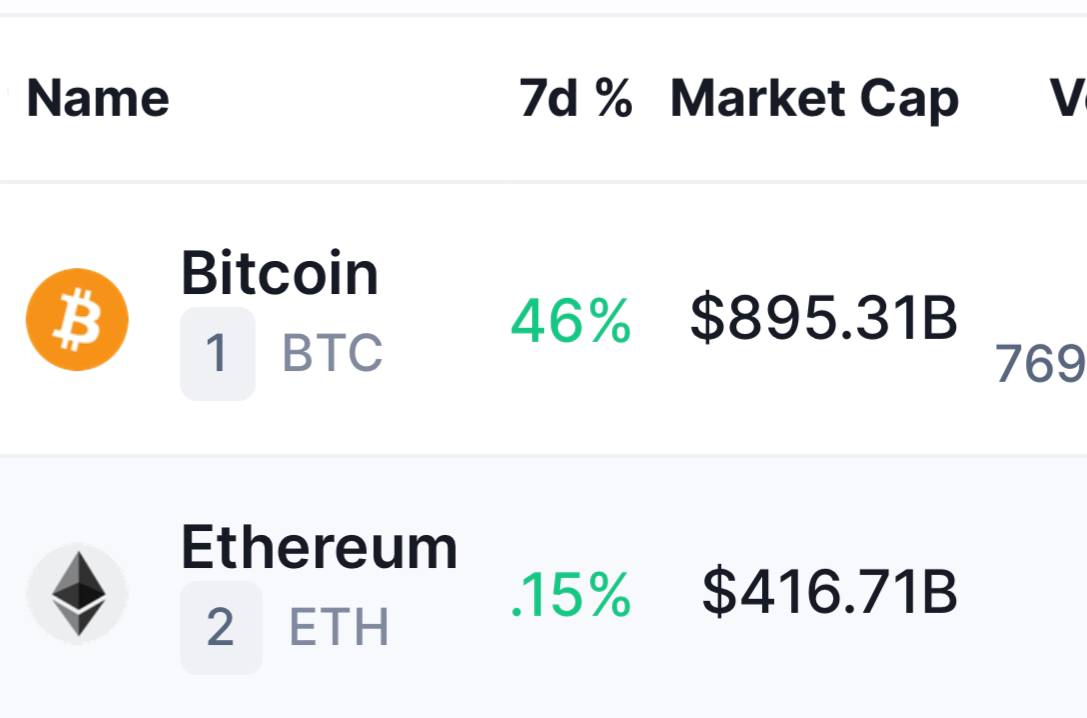1087x718 pixels.
Task: Click the orange Bitcoin logo icon
Action: click(x=77, y=319)
